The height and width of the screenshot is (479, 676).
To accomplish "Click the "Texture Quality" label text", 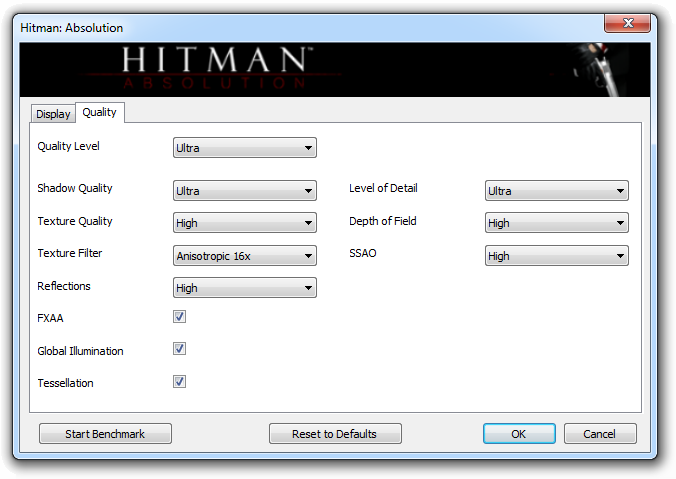I will 75,221.
